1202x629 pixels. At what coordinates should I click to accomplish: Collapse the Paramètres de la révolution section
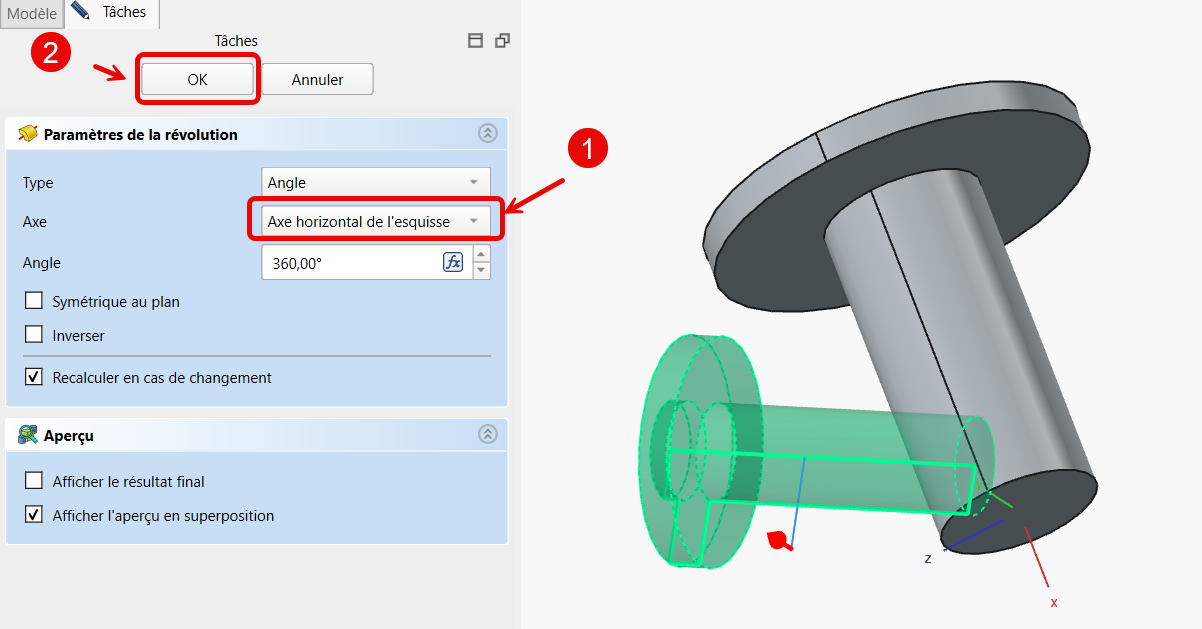click(x=487, y=133)
